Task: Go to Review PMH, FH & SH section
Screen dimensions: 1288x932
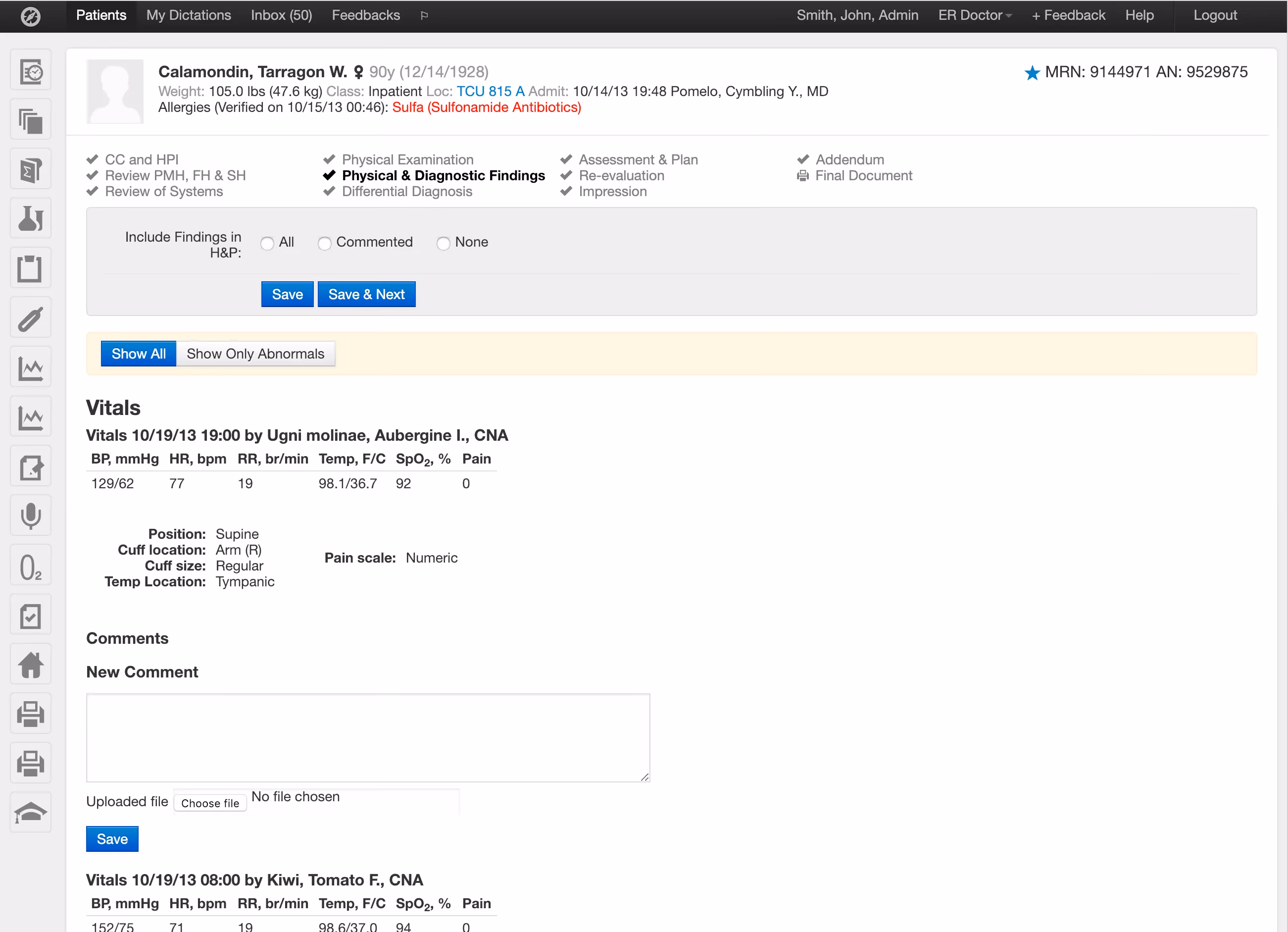Action: [176, 176]
